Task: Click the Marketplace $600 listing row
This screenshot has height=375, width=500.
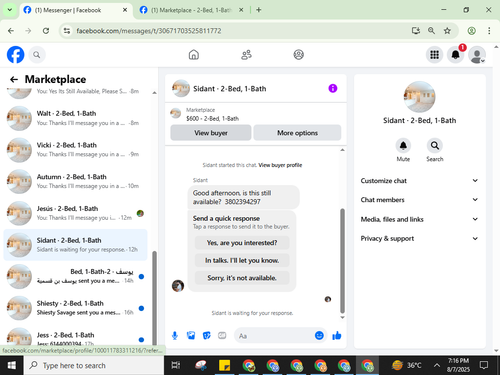Action: 256,114
